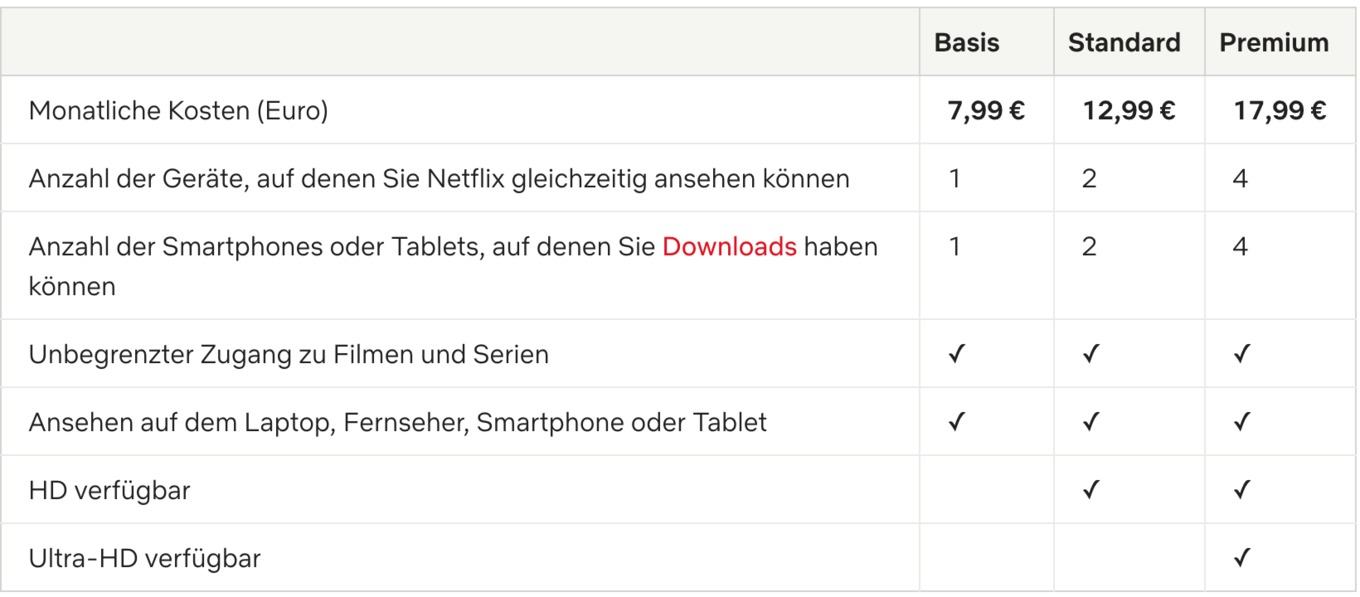1360x597 pixels.
Task: Select the Basis column header
Action: click(966, 42)
